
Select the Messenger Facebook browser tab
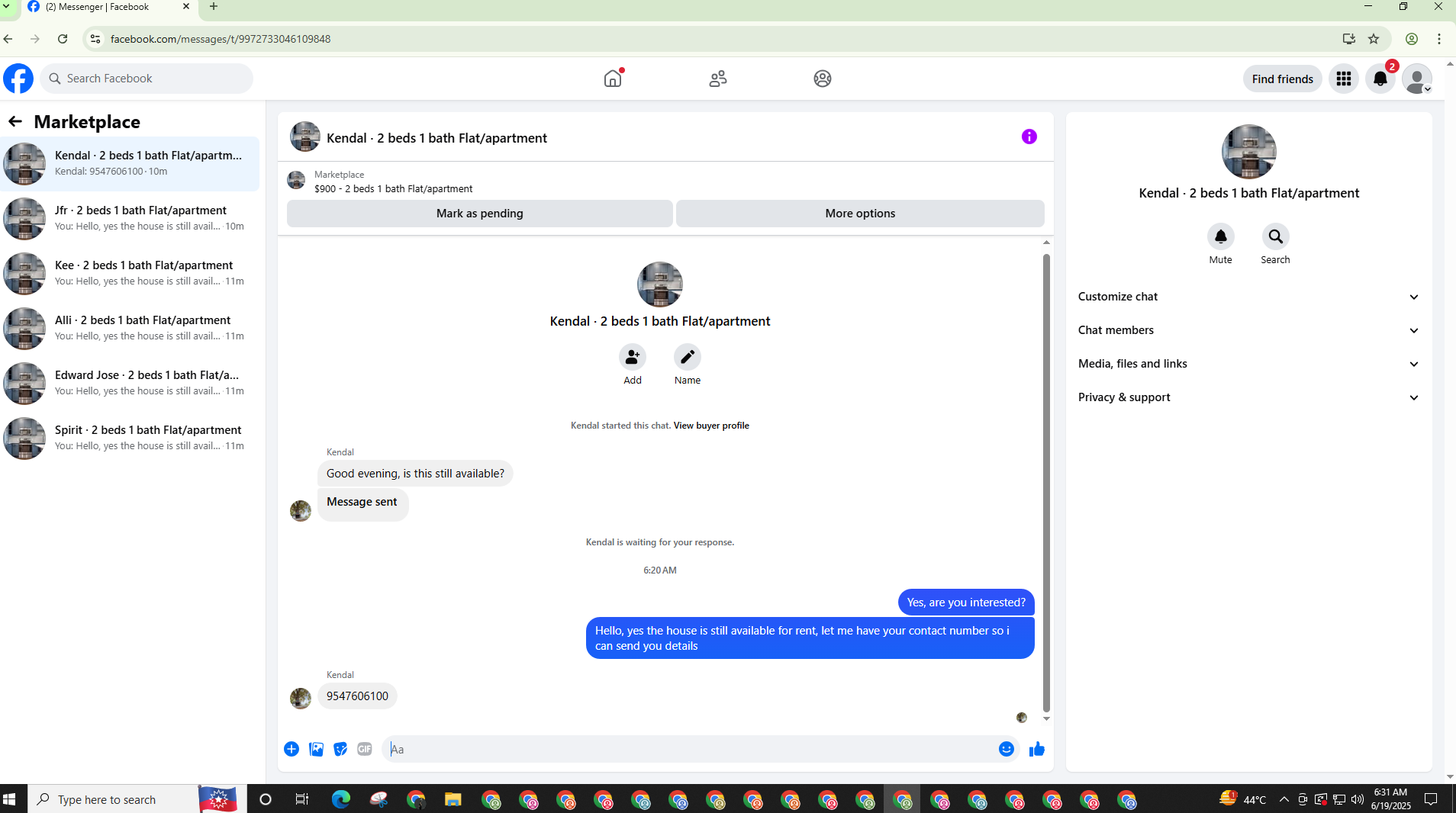(x=108, y=8)
